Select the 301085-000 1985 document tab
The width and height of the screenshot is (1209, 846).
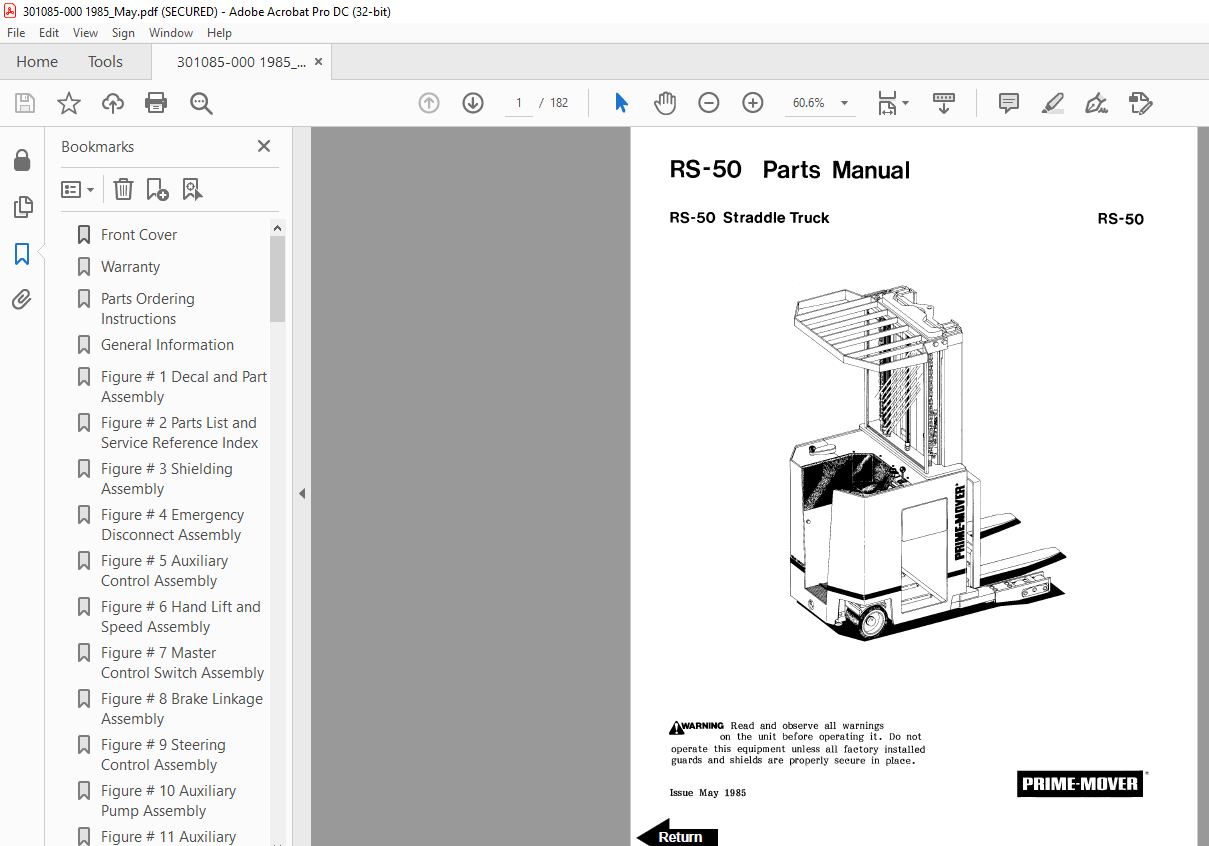click(x=241, y=62)
